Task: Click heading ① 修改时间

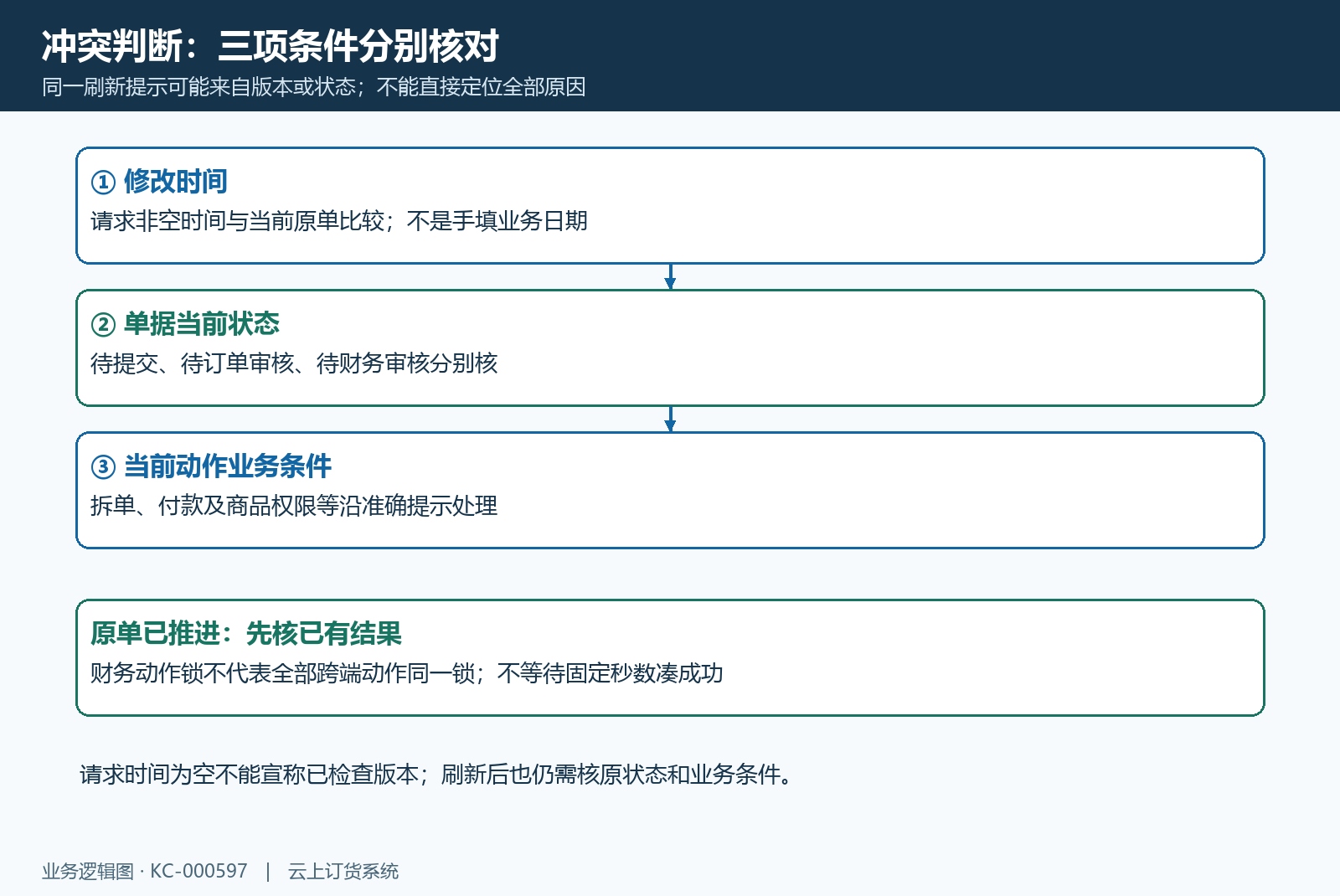Action: tap(159, 181)
